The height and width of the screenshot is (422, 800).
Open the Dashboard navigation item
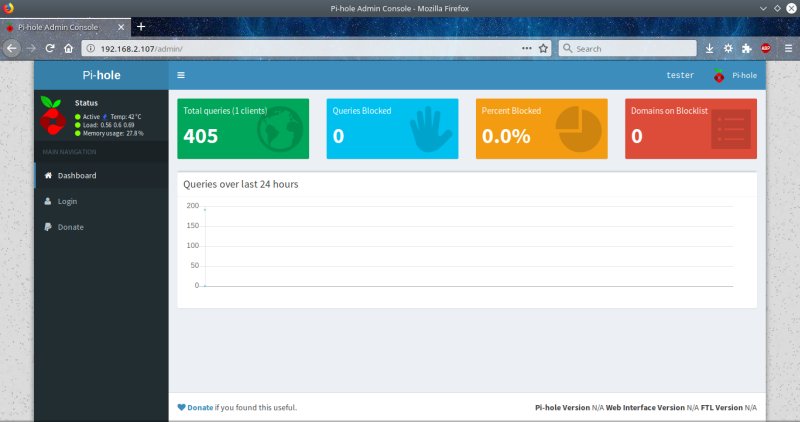coord(76,176)
